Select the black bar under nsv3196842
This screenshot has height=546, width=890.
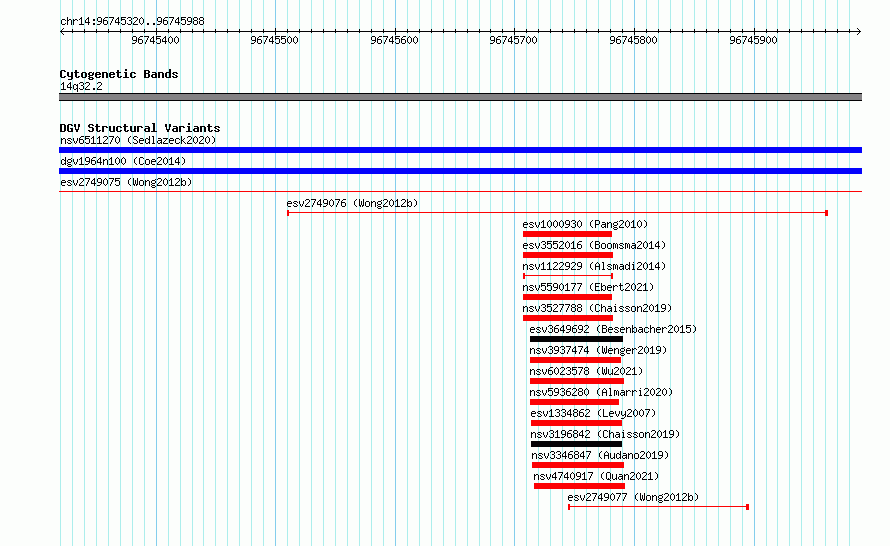pos(576,444)
